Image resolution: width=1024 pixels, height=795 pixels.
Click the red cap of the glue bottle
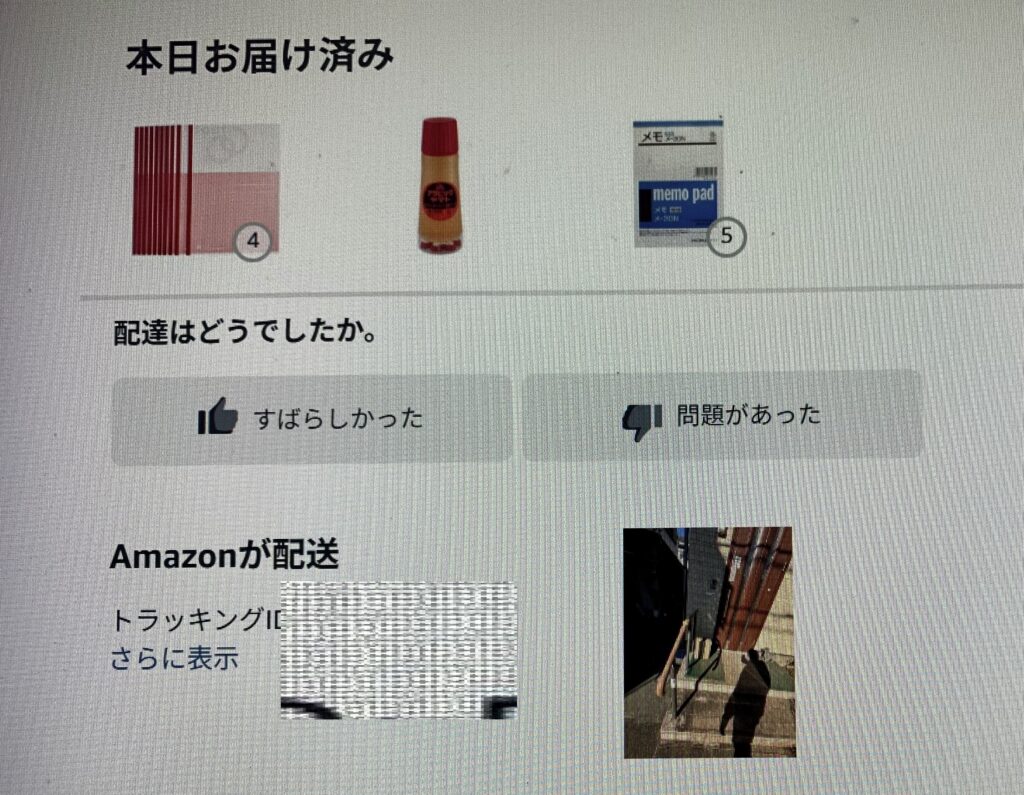[x=440, y=136]
